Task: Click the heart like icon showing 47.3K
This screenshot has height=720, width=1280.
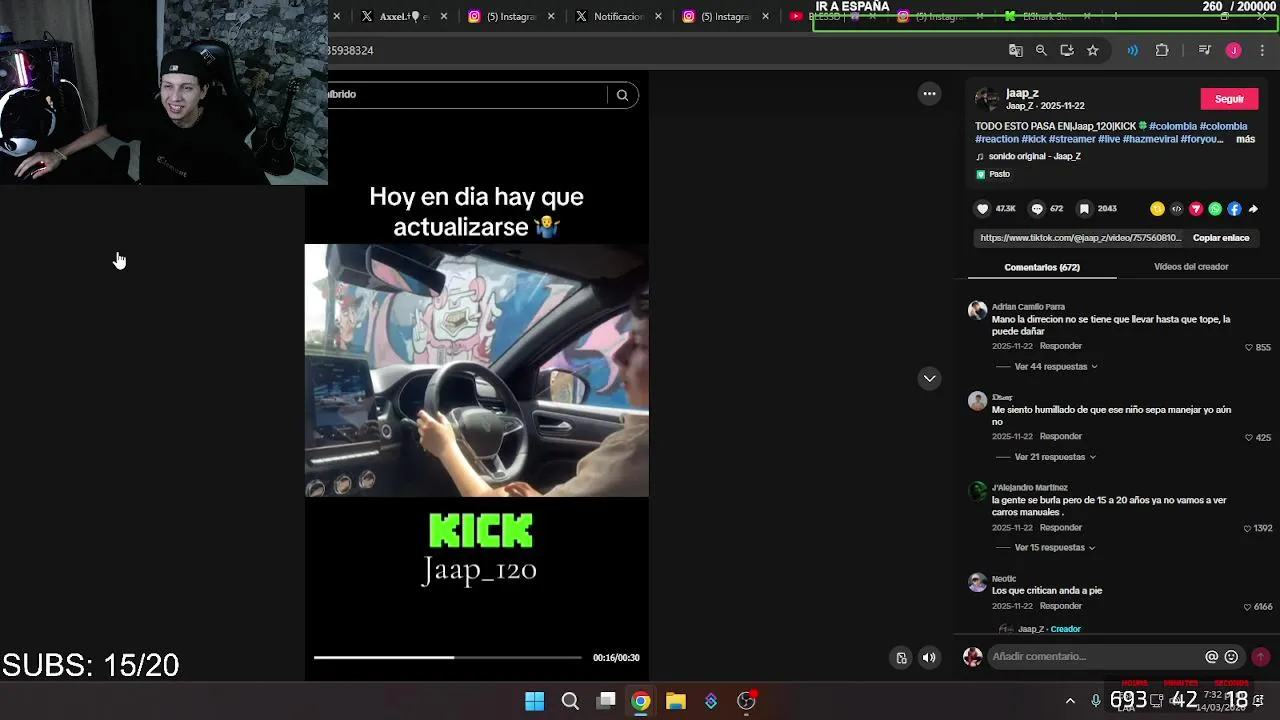Action: [982, 209]
